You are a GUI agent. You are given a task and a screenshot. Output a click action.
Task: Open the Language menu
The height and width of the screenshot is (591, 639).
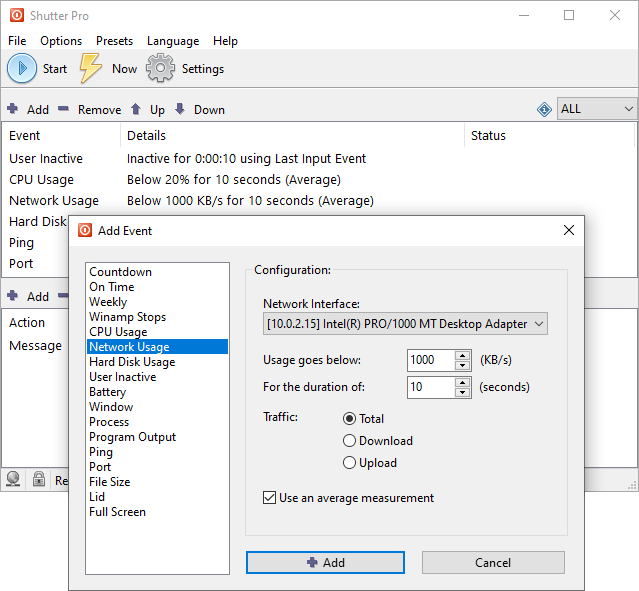tap(173, 41)
